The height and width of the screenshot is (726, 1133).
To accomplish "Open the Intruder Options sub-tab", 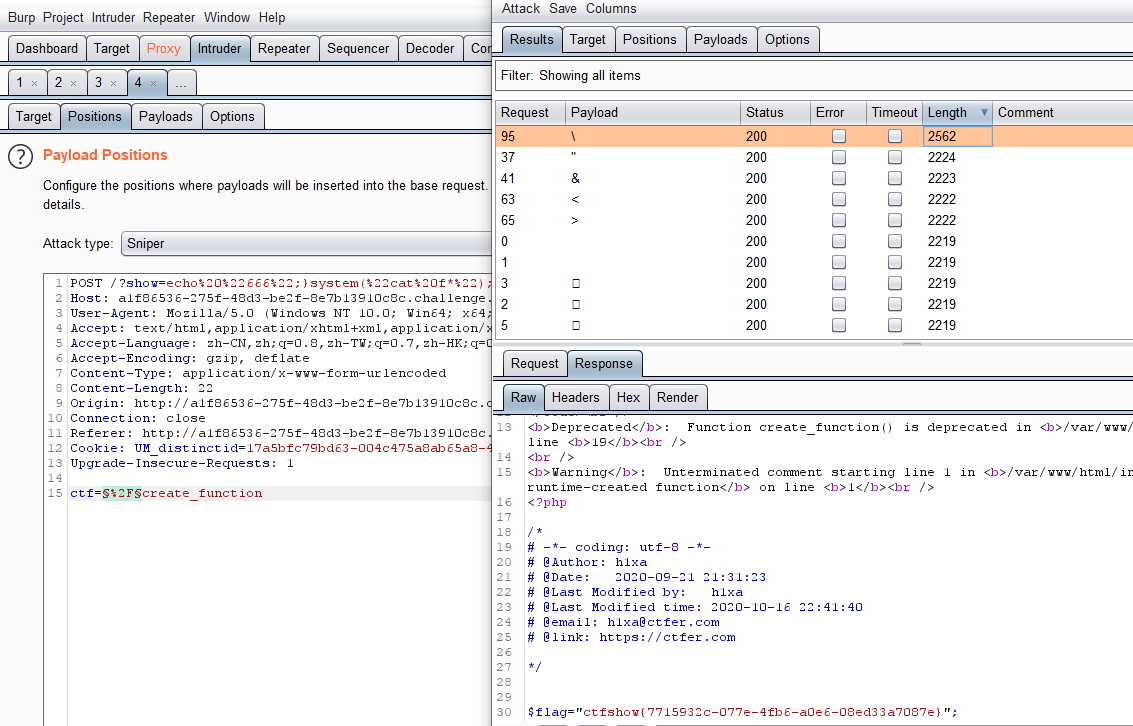I will click(232, 116).
